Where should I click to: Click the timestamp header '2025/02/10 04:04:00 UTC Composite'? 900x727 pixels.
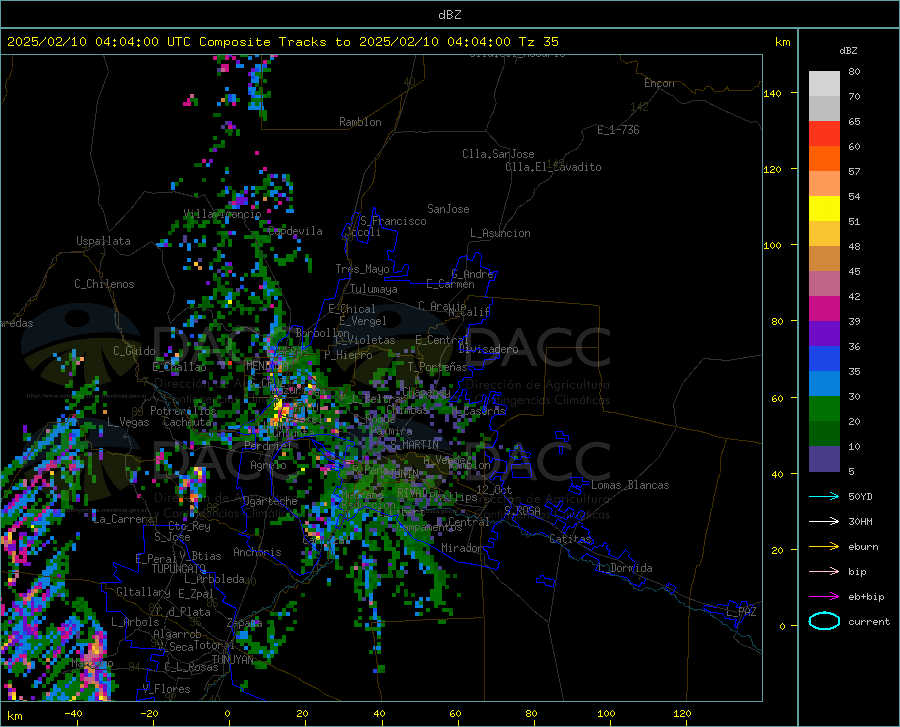click(x=139, y=42)
